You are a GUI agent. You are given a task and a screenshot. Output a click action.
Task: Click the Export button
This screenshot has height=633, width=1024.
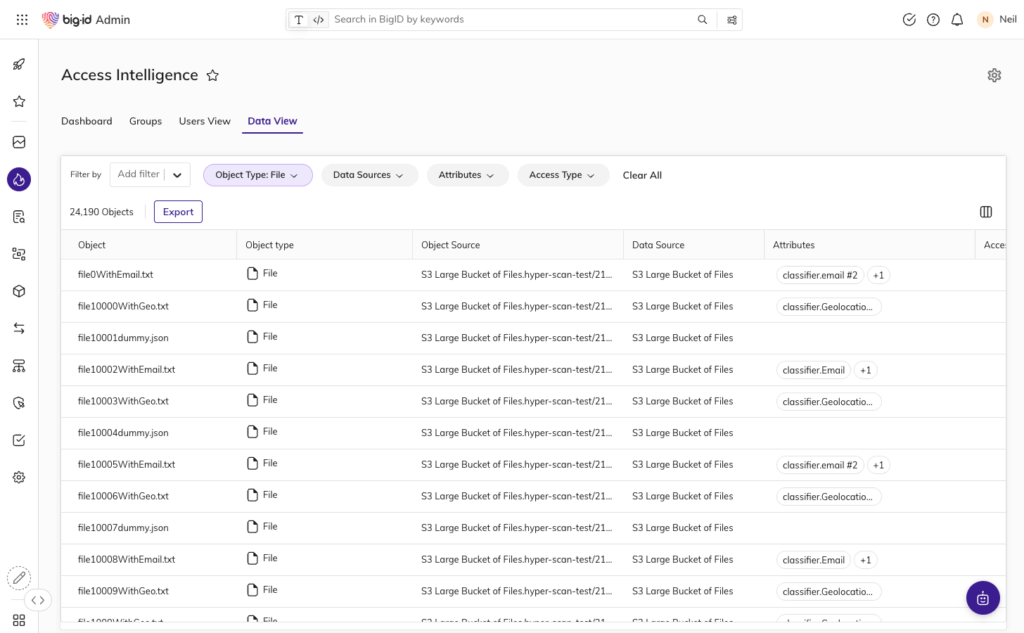(178, 212)
